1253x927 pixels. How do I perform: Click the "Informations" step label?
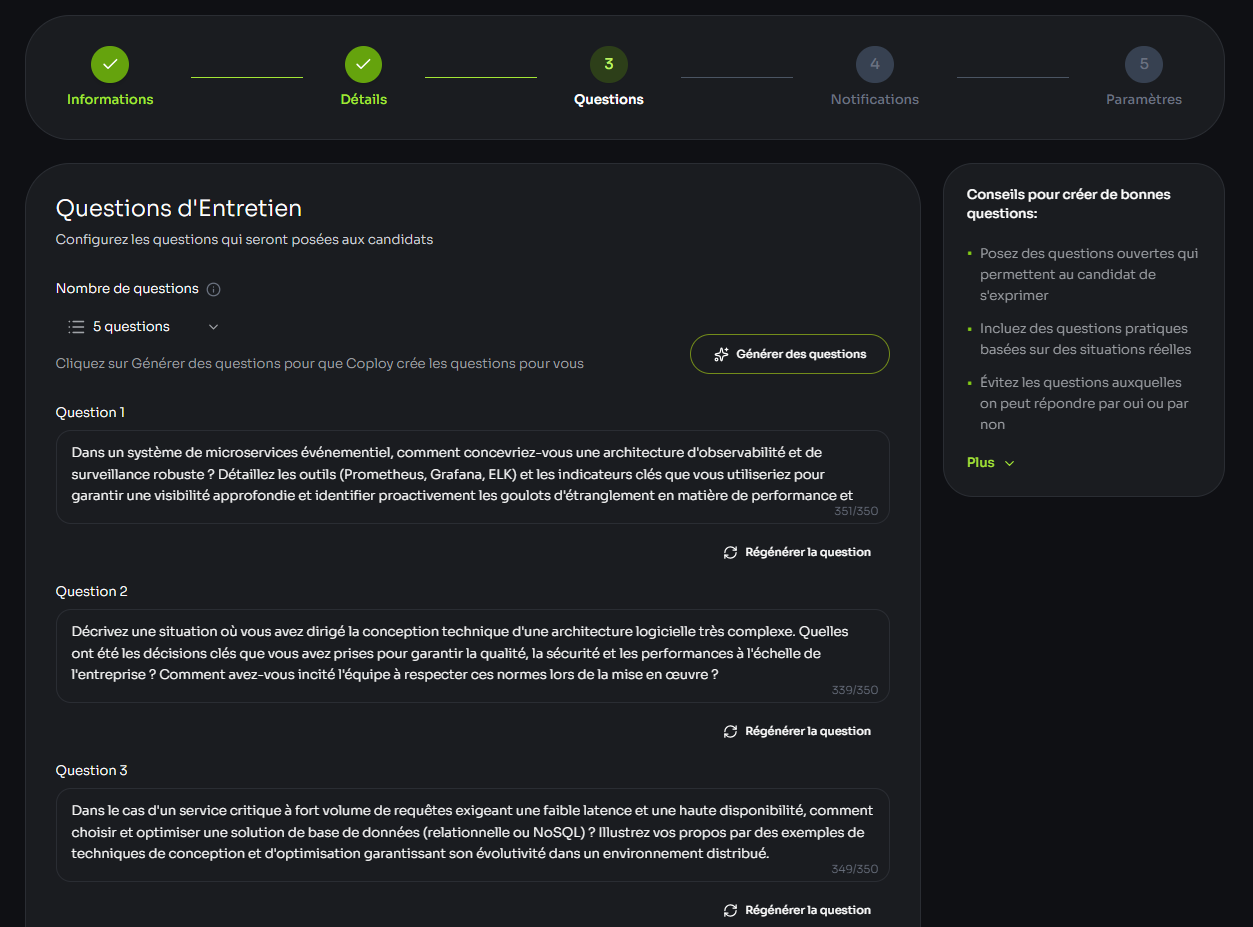110,99
